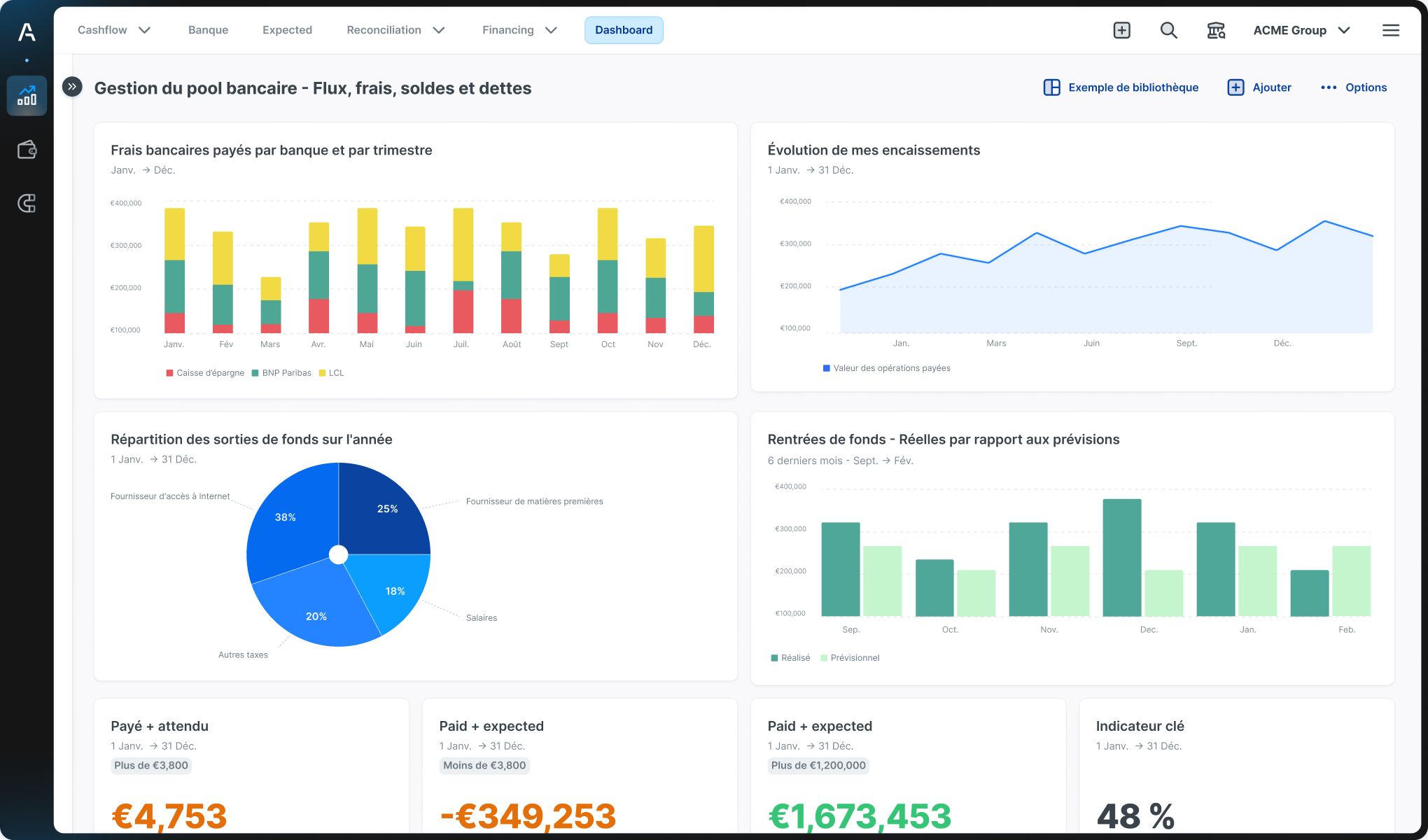1428x840 pixels.
Task: Switch to the Banque tab
Action: [208, 30]
